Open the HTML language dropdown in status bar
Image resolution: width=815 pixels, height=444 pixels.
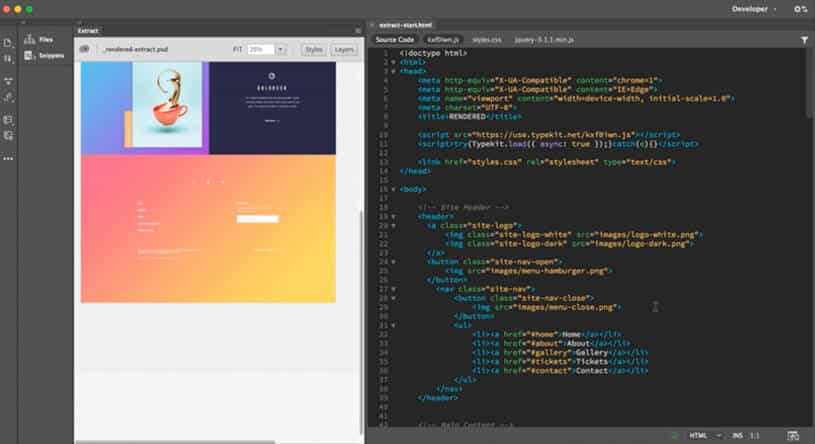pyautogui.click(x=703, y=435)
